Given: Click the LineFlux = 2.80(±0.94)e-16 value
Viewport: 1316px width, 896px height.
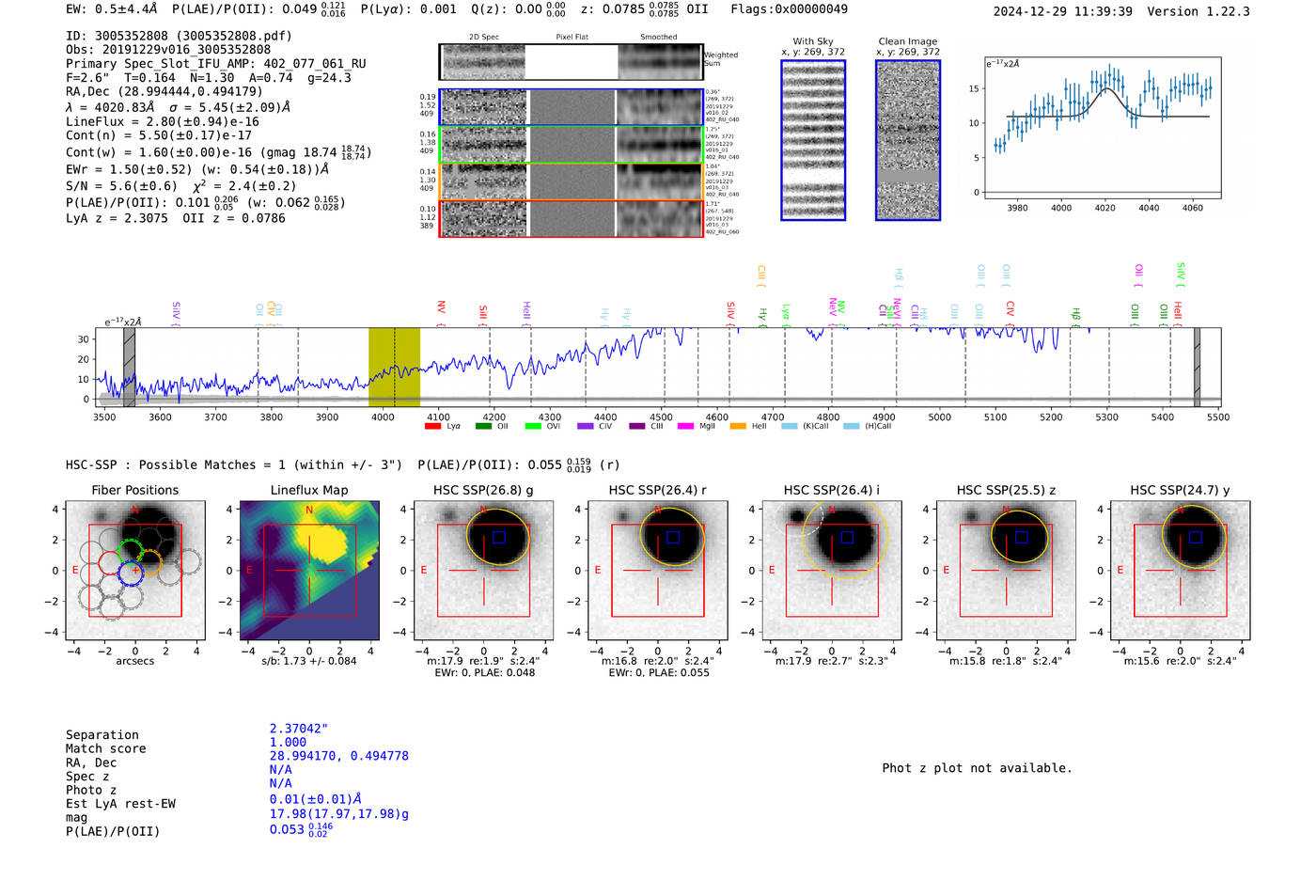Looking at the screenshot, I should tap(163, 122).
